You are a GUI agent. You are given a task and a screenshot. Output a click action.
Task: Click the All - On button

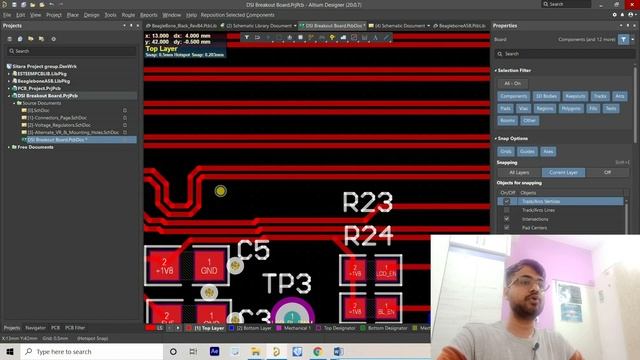[x=513, y=84]
